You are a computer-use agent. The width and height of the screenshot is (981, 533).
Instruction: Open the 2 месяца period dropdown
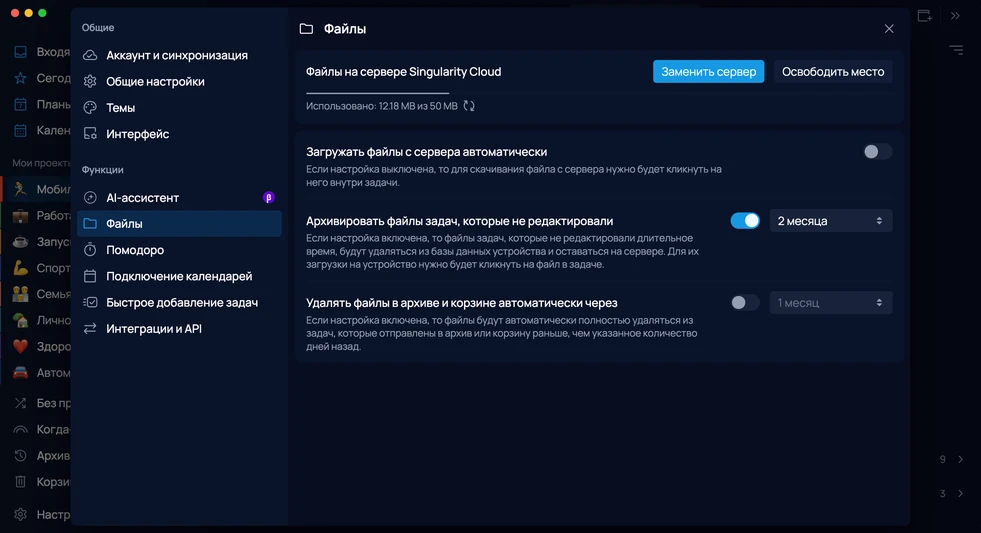(x=831, y=221)
